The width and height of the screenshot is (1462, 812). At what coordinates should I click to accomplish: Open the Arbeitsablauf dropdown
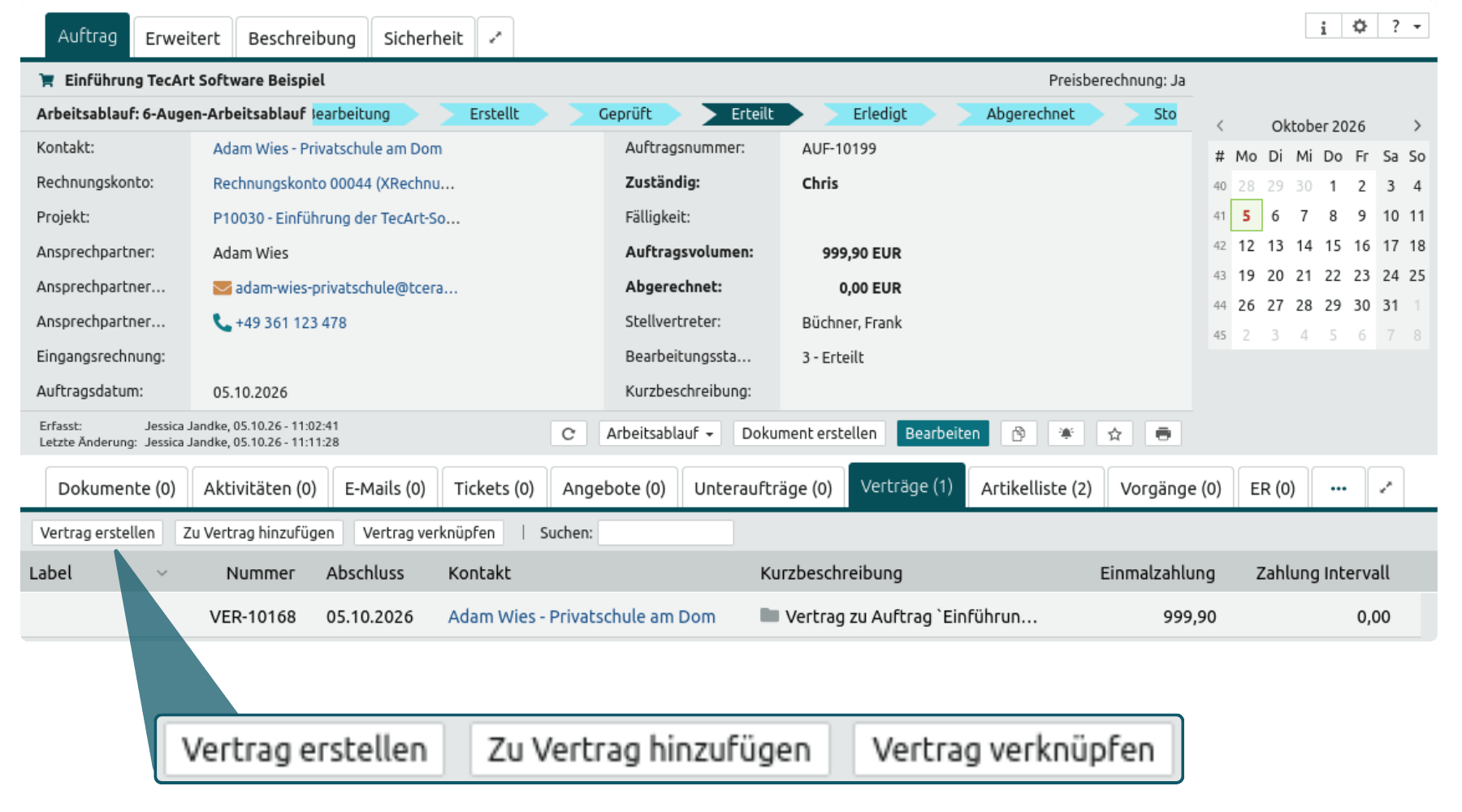(660, 434)
